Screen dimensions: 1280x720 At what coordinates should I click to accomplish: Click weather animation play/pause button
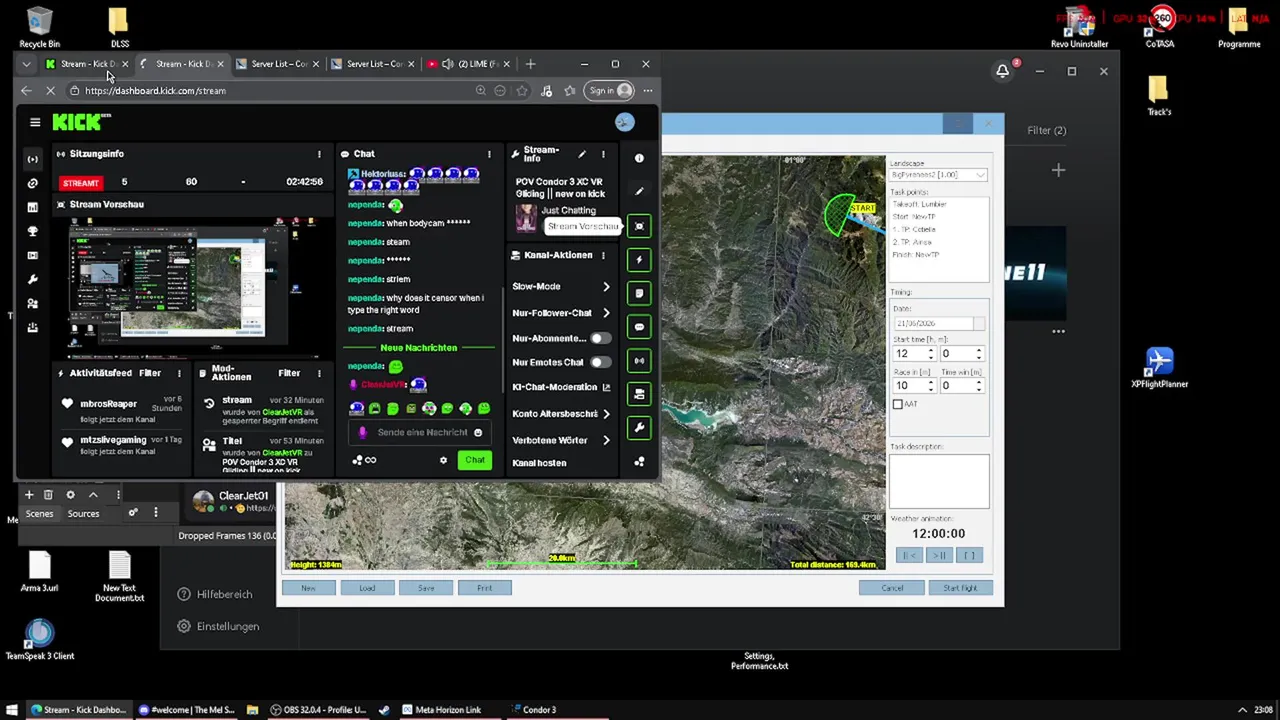click(939, 556)
